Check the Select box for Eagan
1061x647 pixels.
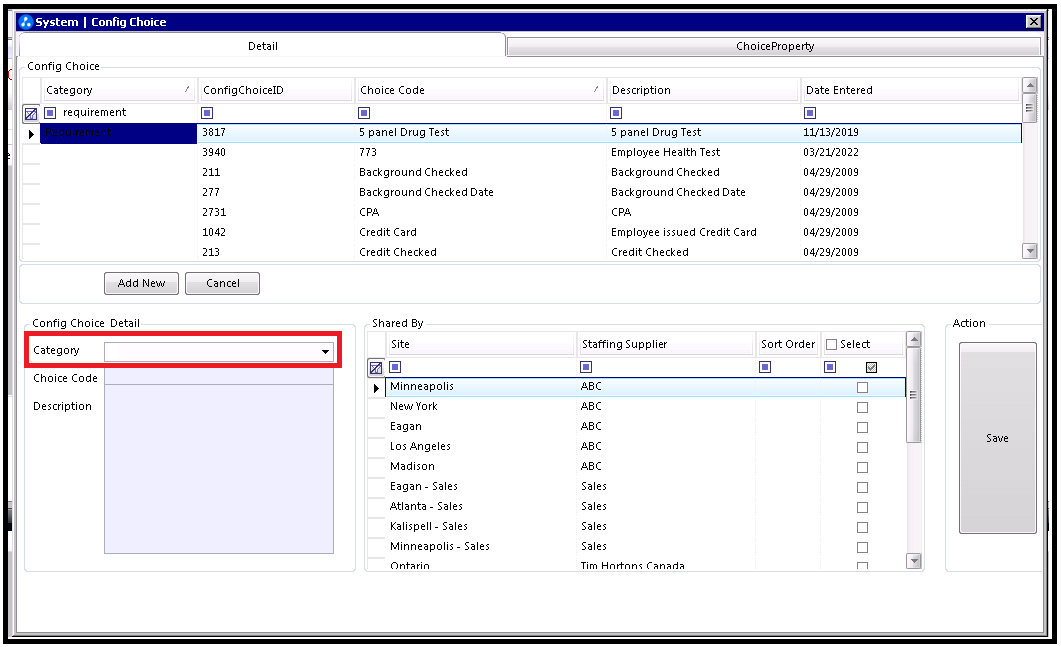(x=862, y=428)
